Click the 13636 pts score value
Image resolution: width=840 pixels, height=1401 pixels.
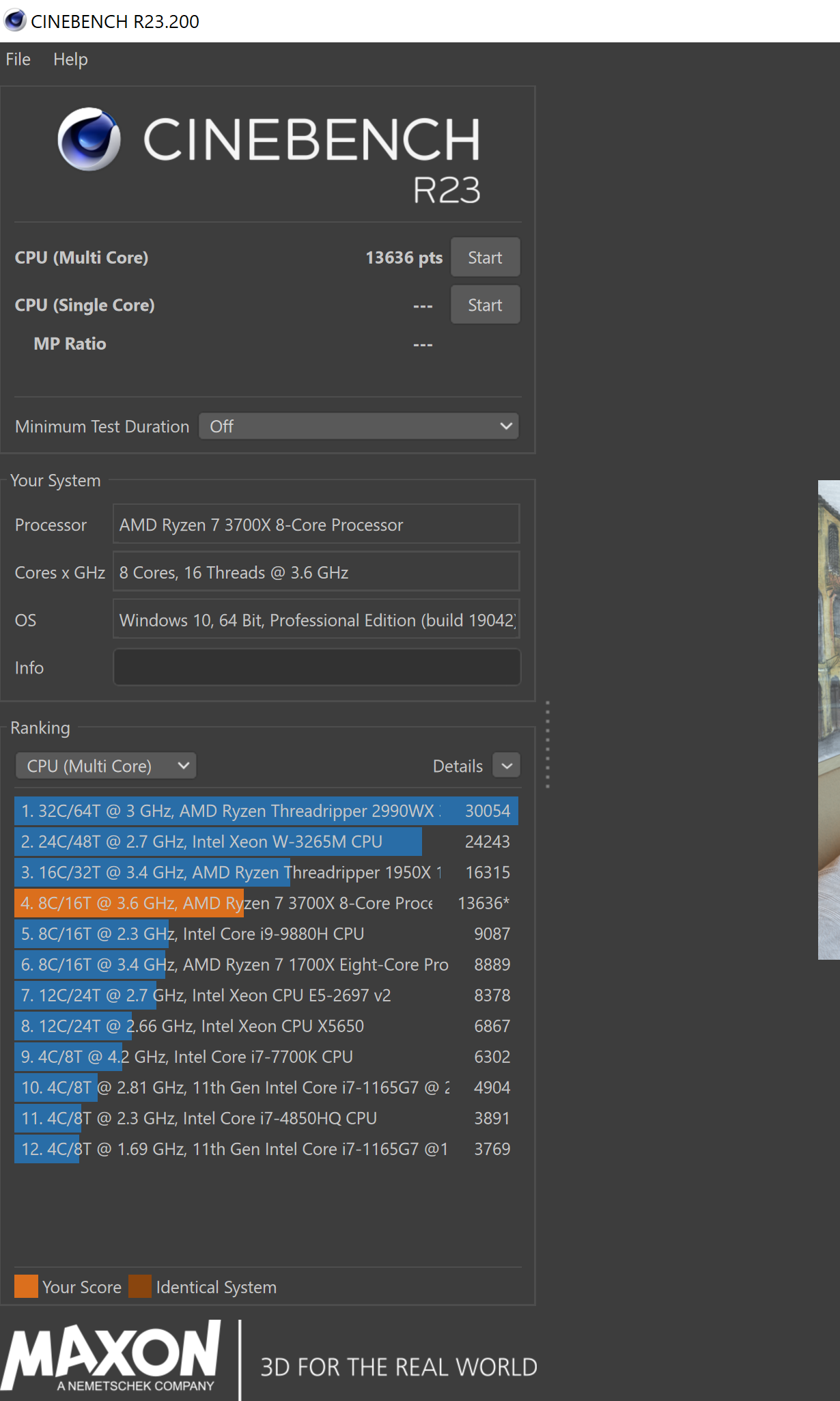[x=404, y=258]
